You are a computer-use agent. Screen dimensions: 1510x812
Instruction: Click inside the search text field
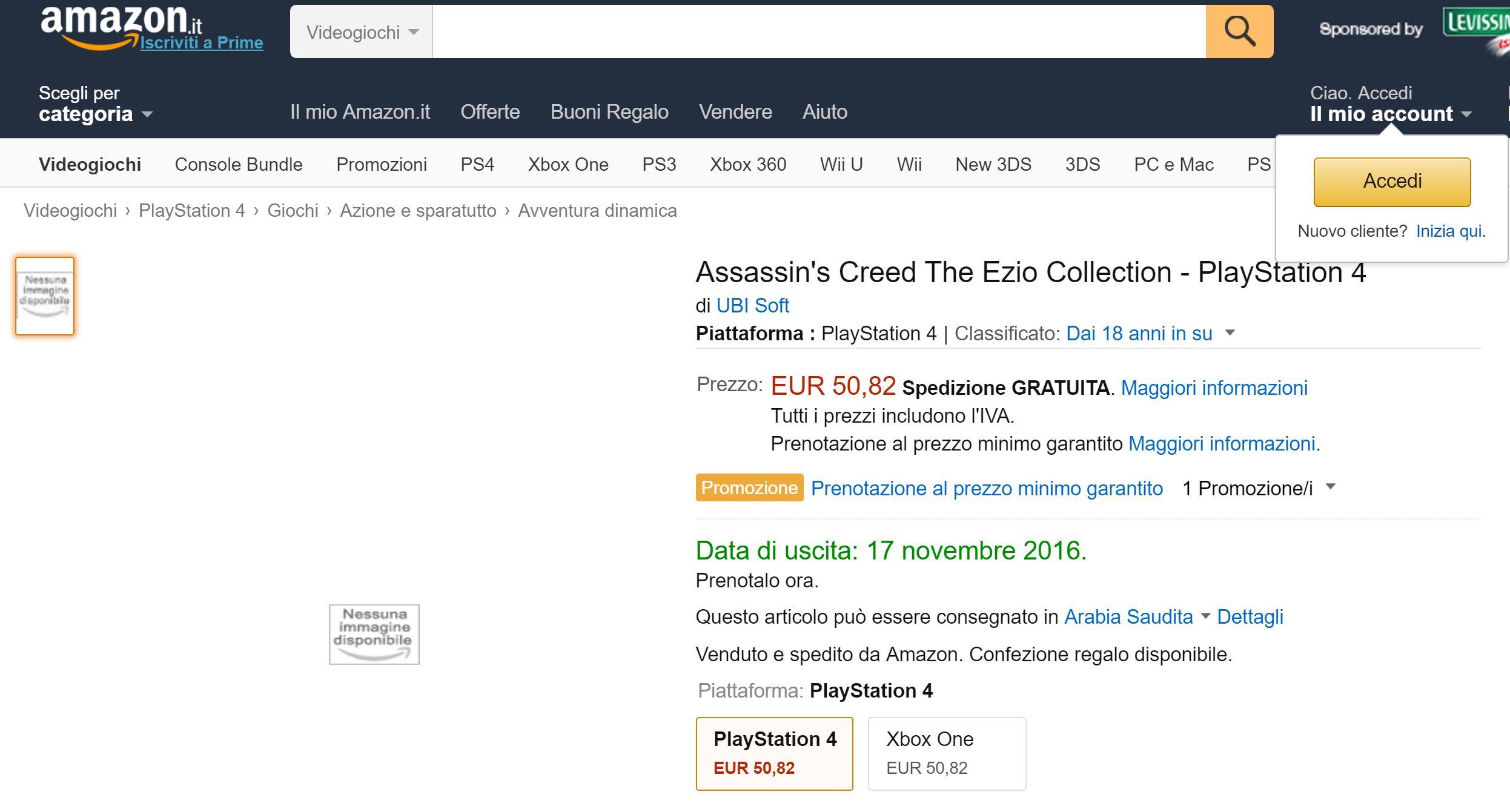pyautogui.click(x=819, y=31)
